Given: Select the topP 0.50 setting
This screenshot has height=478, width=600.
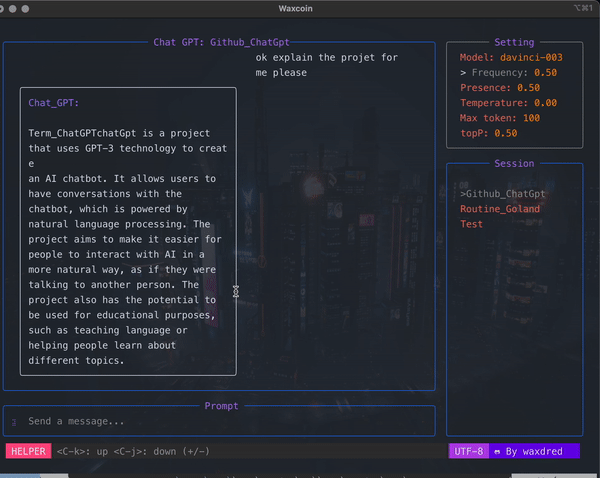Looking at the screenshot, I should (x=489, y=133).
